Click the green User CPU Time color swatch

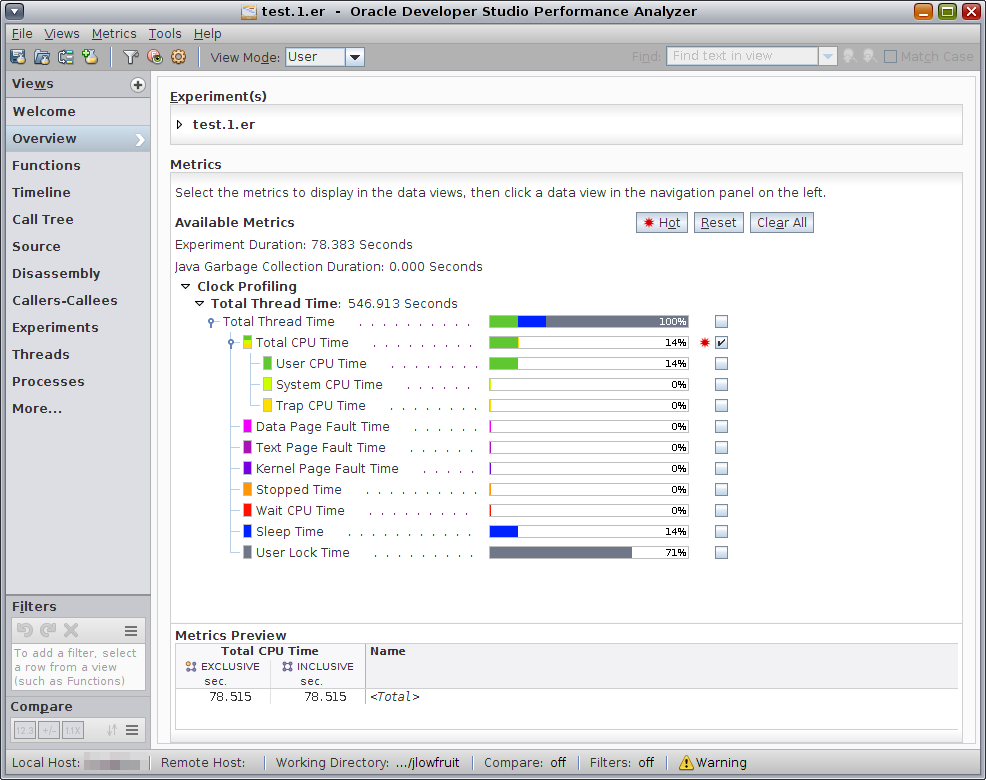(267, 364)
